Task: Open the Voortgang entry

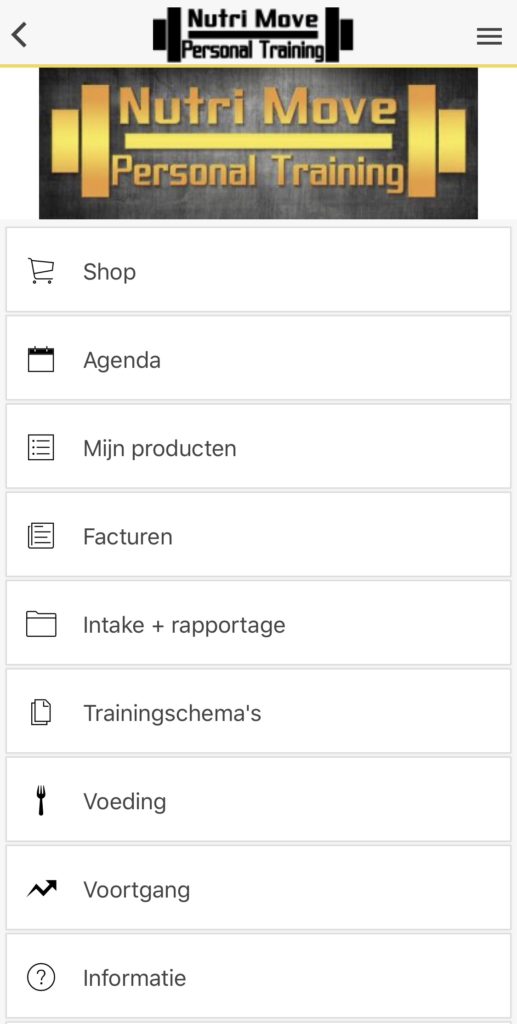Action: coord(258,888)
